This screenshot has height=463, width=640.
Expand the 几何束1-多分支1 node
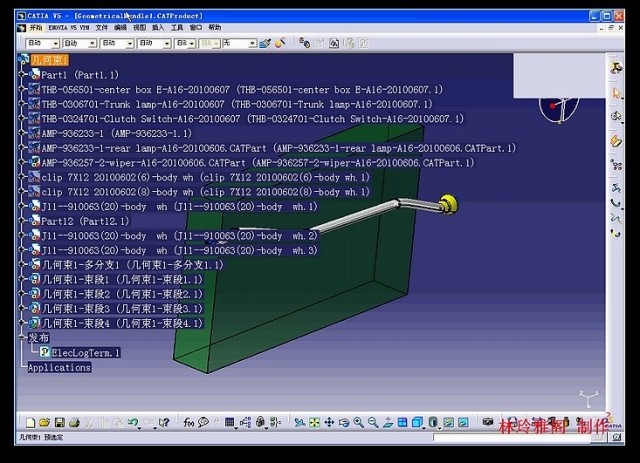[x=22, y=265]
